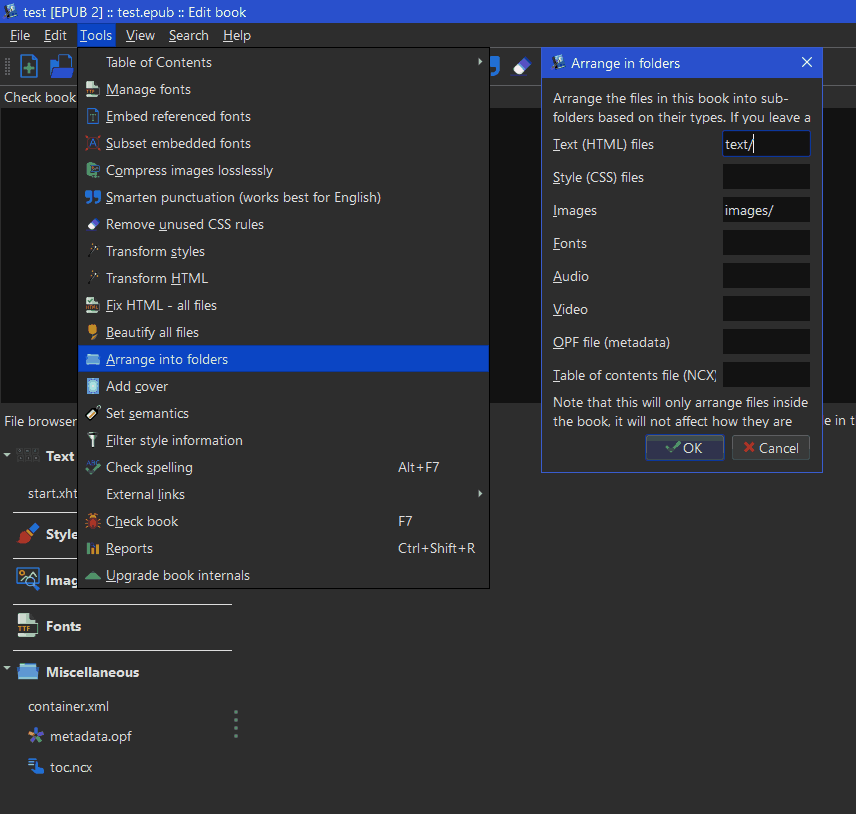Click the open book folder toolbar icon

pyautogui.click(x=62, y=67)
